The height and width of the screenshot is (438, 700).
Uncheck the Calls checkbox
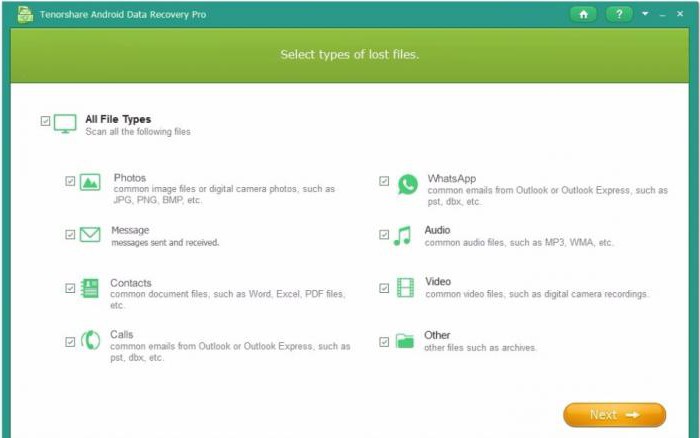click(x=70, y=342)
